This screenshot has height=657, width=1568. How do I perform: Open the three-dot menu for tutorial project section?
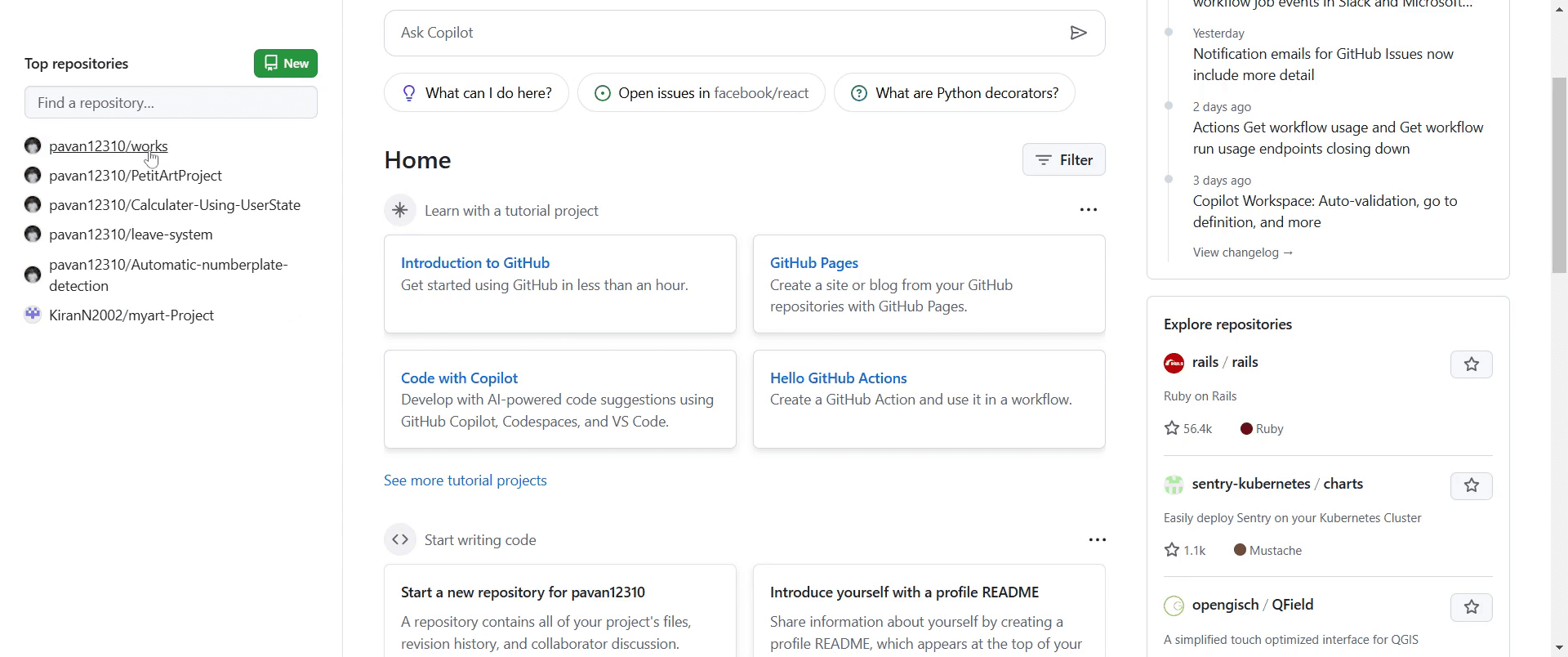[1089, 210]
